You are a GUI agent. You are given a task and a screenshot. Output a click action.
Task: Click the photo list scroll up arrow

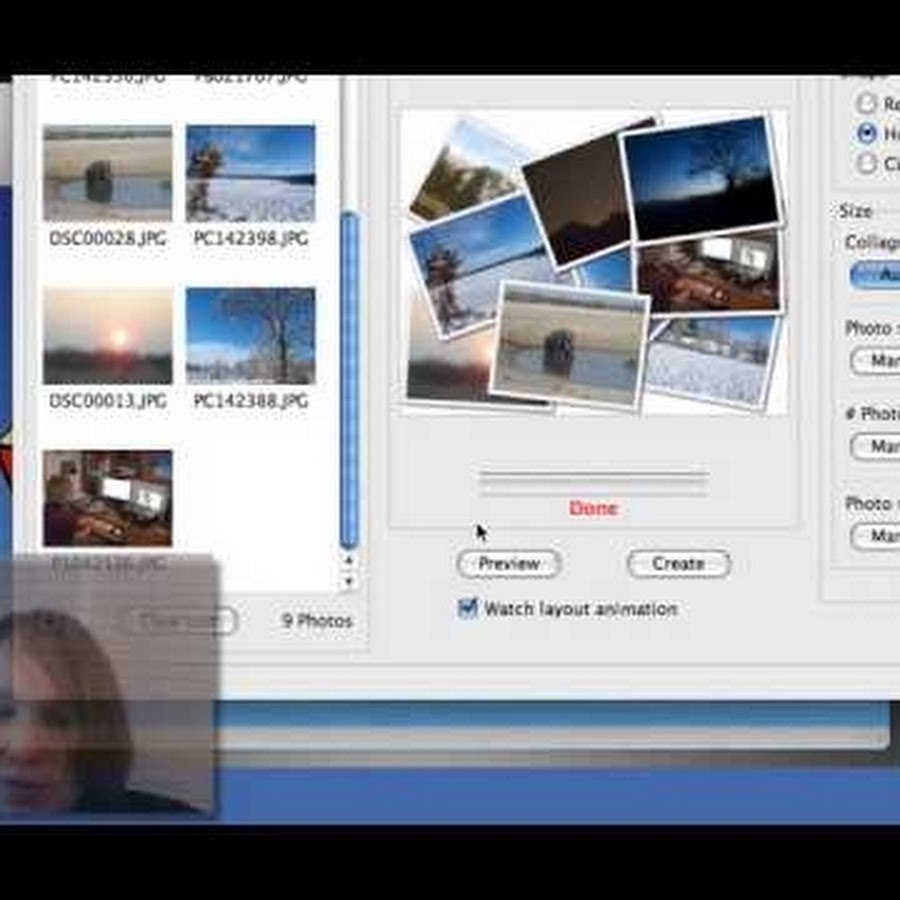pos(349,560)
